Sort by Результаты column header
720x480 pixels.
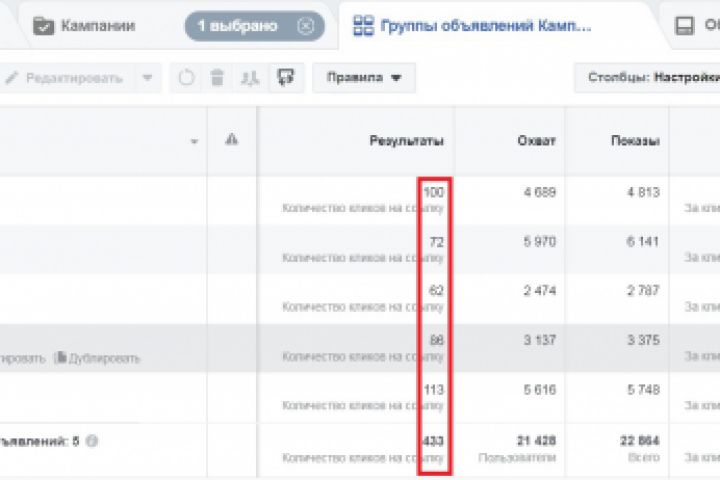(406, 141)
